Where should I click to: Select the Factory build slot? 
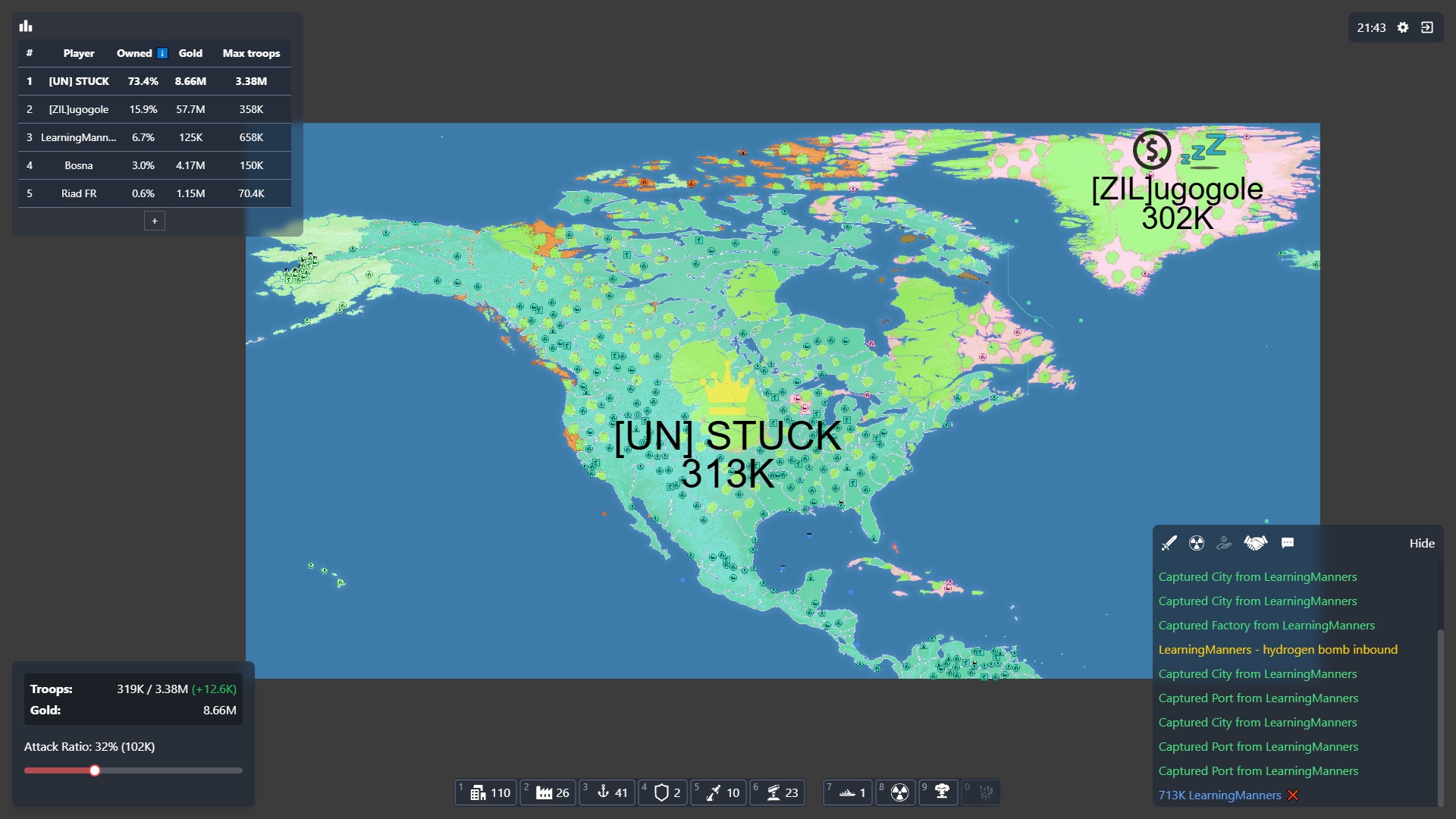pyautogui.click(x=549, y=792)
